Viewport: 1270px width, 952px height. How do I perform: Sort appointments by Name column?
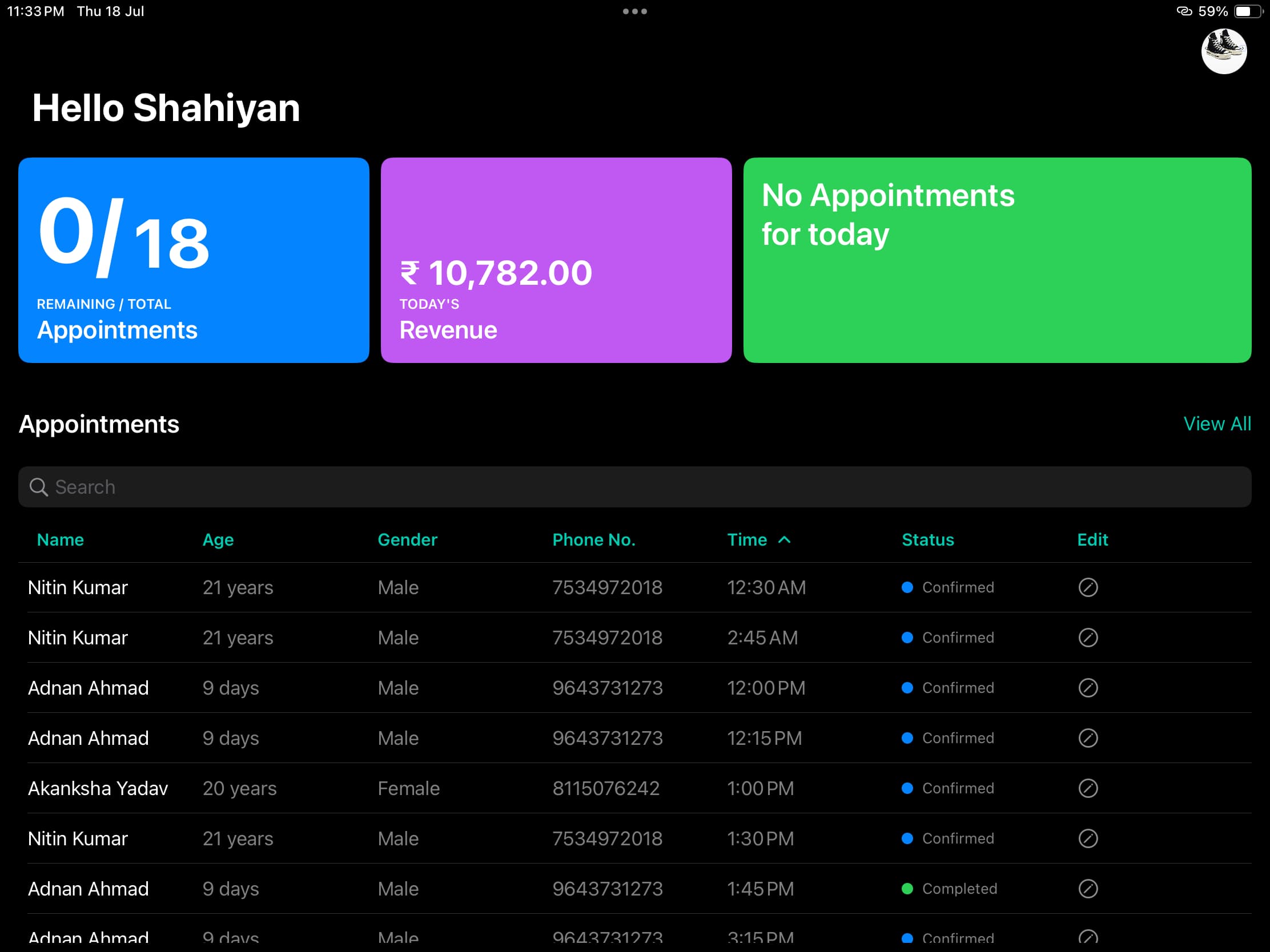click(61, 539)
